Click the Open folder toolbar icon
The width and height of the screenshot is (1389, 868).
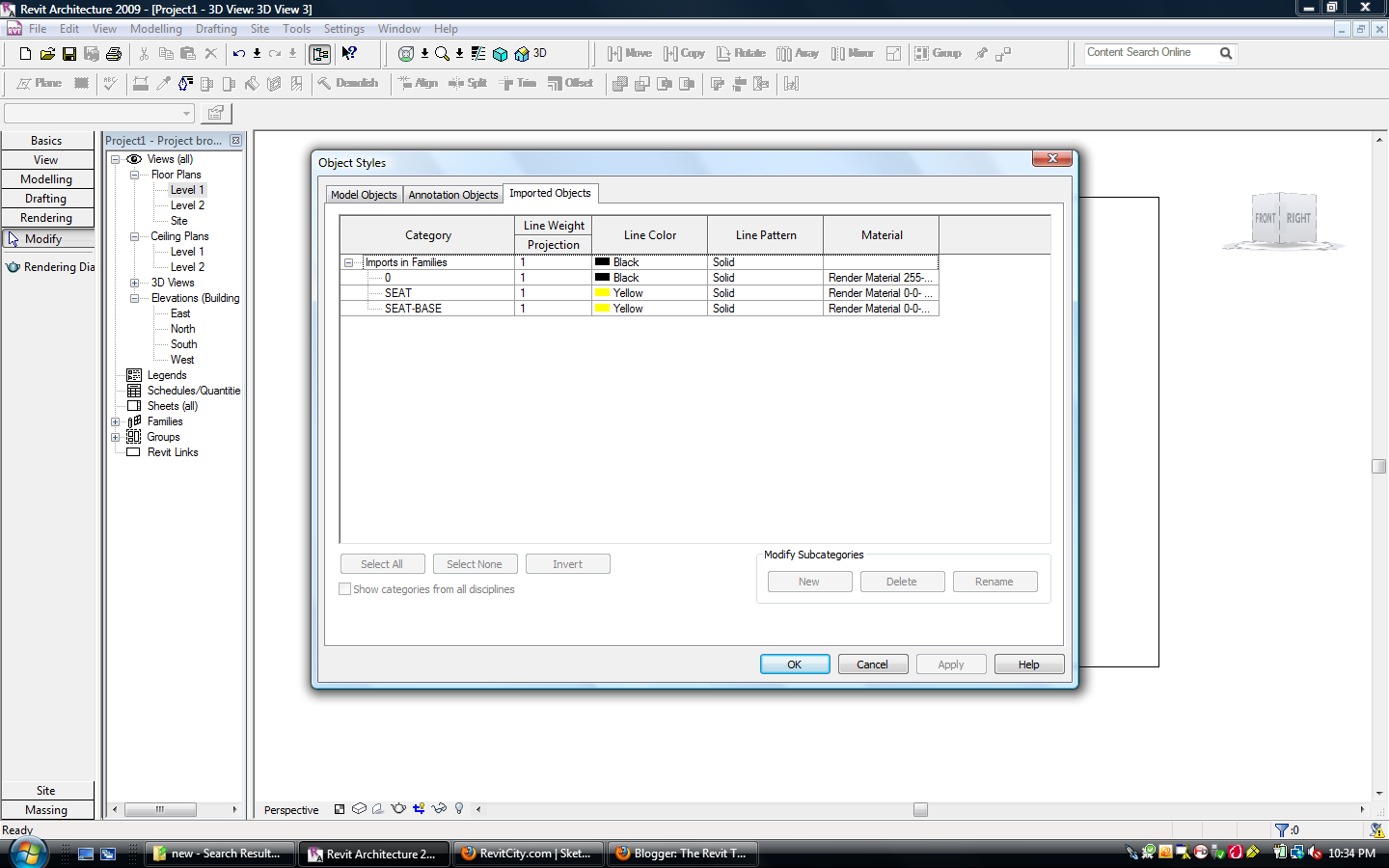pyautogui.click(x=47, y=54)
